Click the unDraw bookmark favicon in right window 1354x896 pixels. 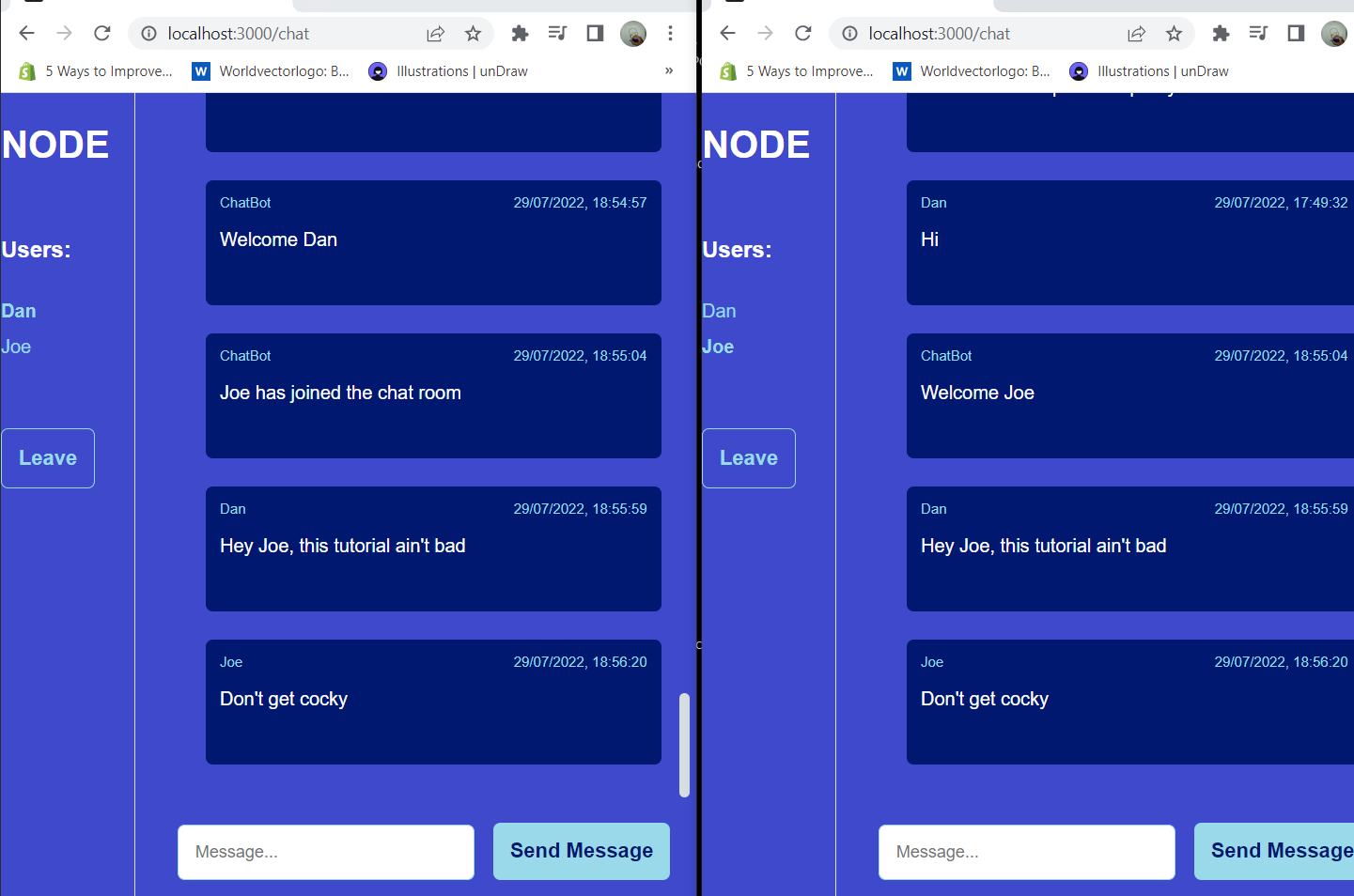1078,70
